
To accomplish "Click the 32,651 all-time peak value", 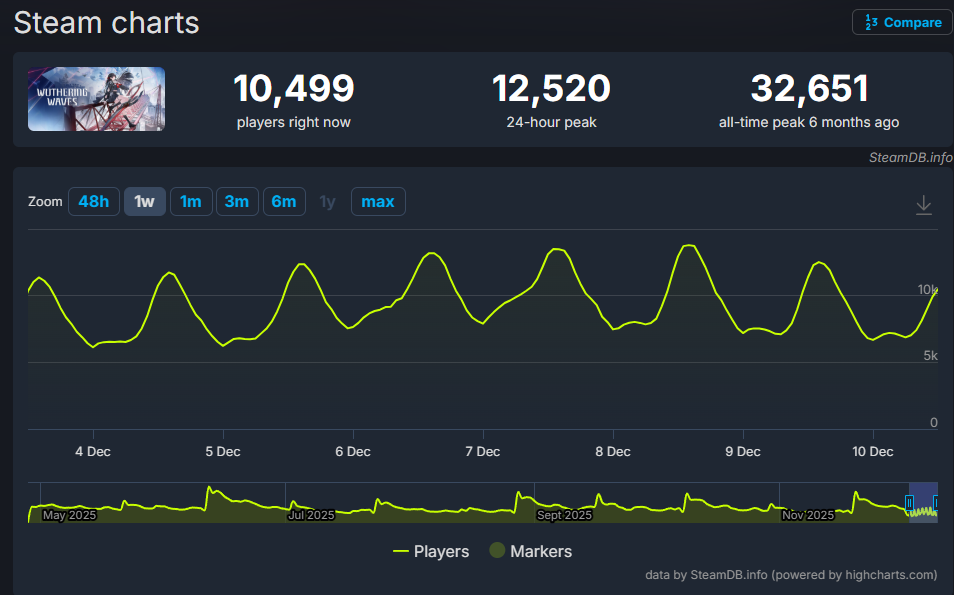I will [x=809, y=88].
